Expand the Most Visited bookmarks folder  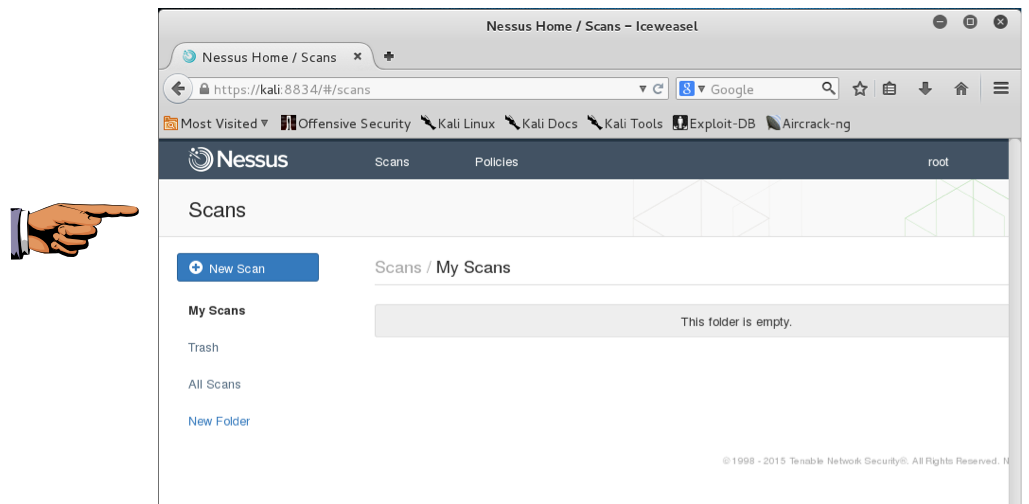(217, 123)
